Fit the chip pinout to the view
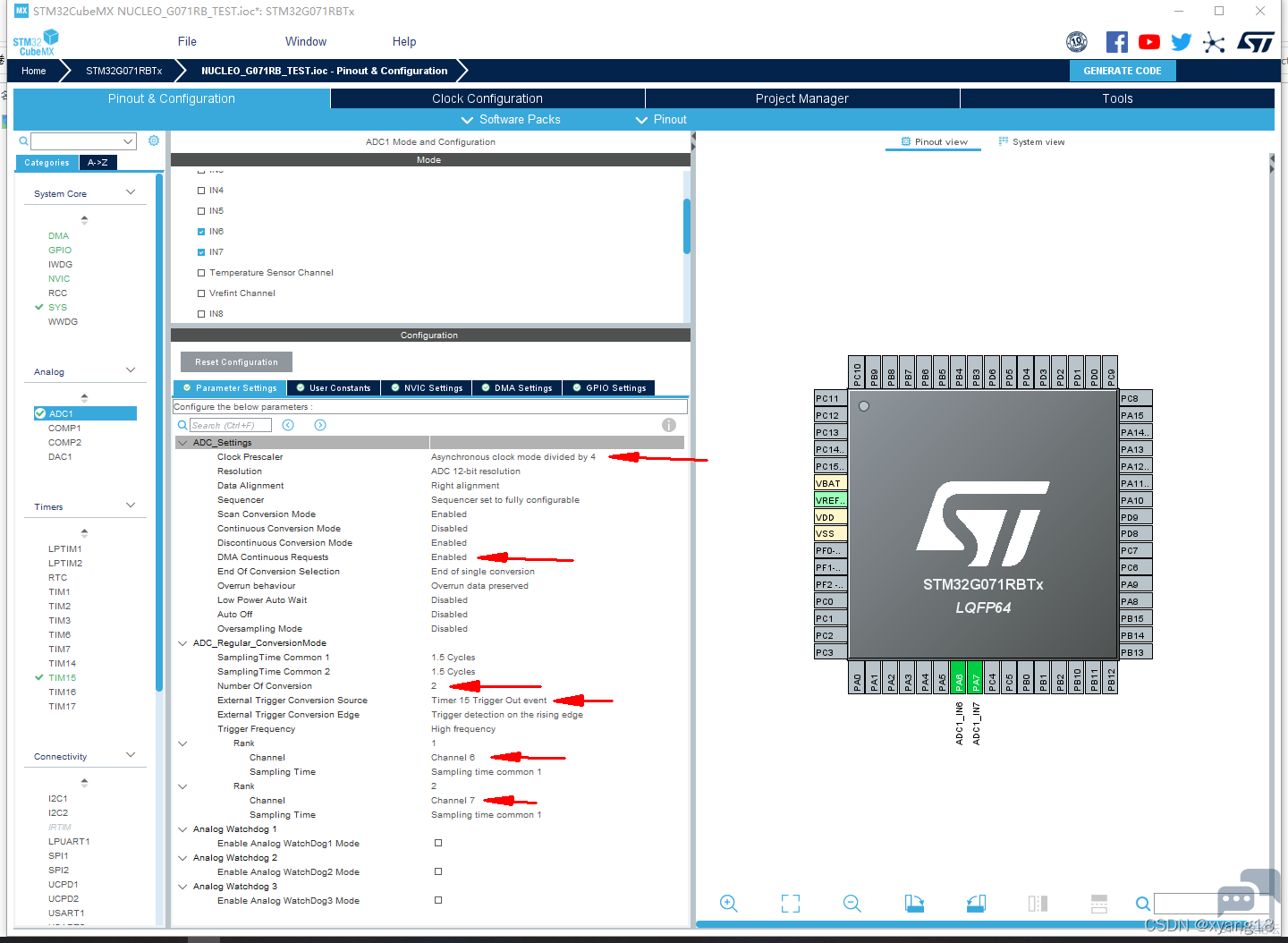1288x943 pixels. tap(791, 904)
